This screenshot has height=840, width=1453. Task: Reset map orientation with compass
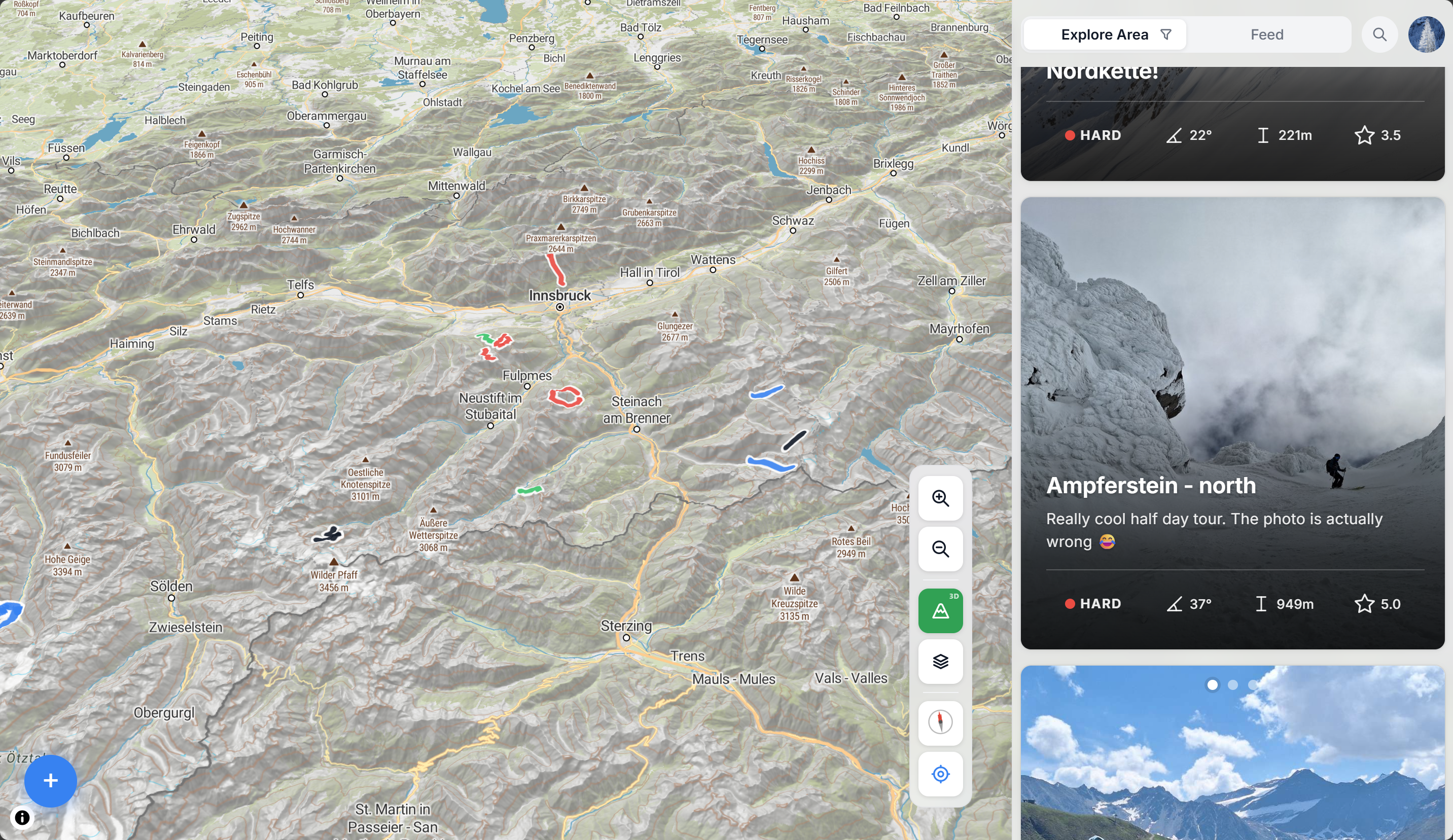click(x=940, y=722)
